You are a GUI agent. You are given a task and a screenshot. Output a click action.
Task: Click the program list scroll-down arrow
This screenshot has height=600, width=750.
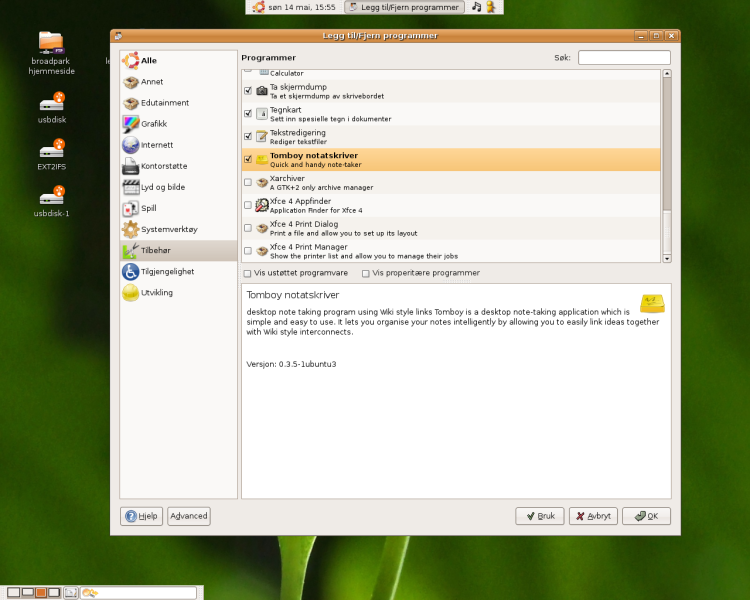coord(667,259)
